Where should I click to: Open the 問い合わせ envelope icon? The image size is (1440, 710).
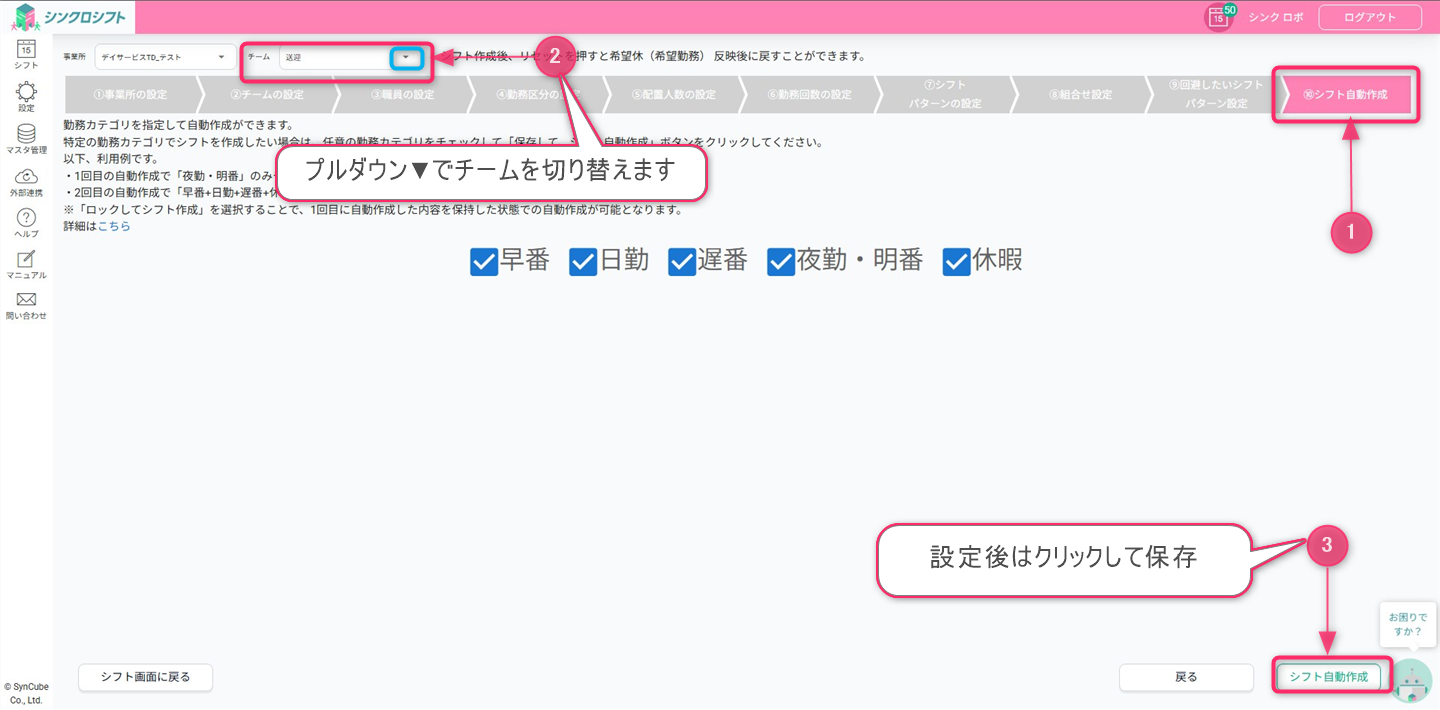(26, 301)
